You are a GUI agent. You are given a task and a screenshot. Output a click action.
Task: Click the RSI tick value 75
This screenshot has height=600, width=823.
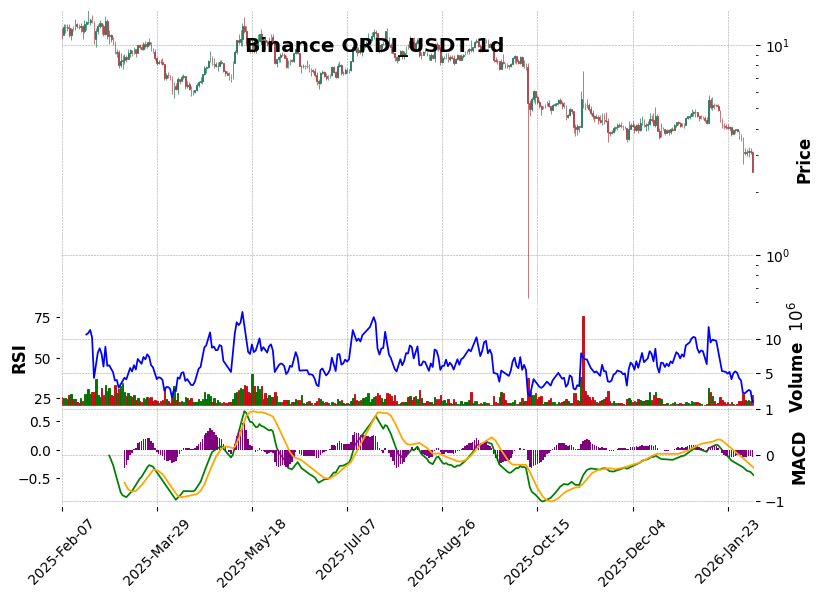[43, 319]
